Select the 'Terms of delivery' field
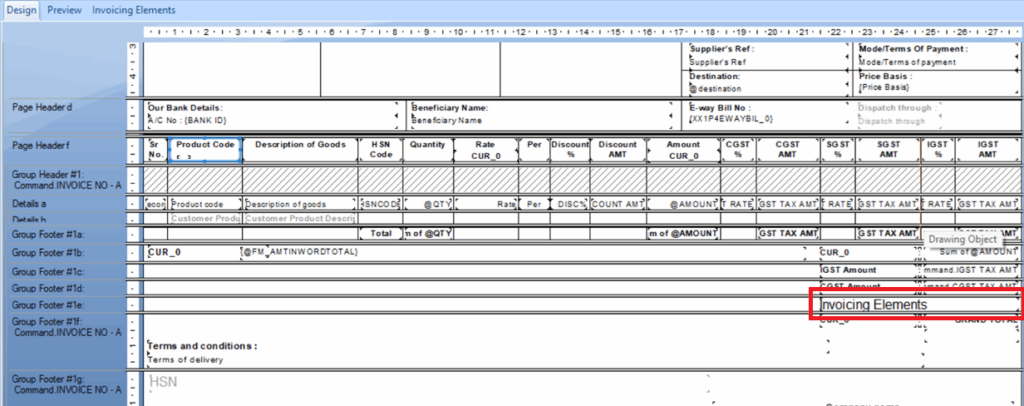 coord(185,360)
